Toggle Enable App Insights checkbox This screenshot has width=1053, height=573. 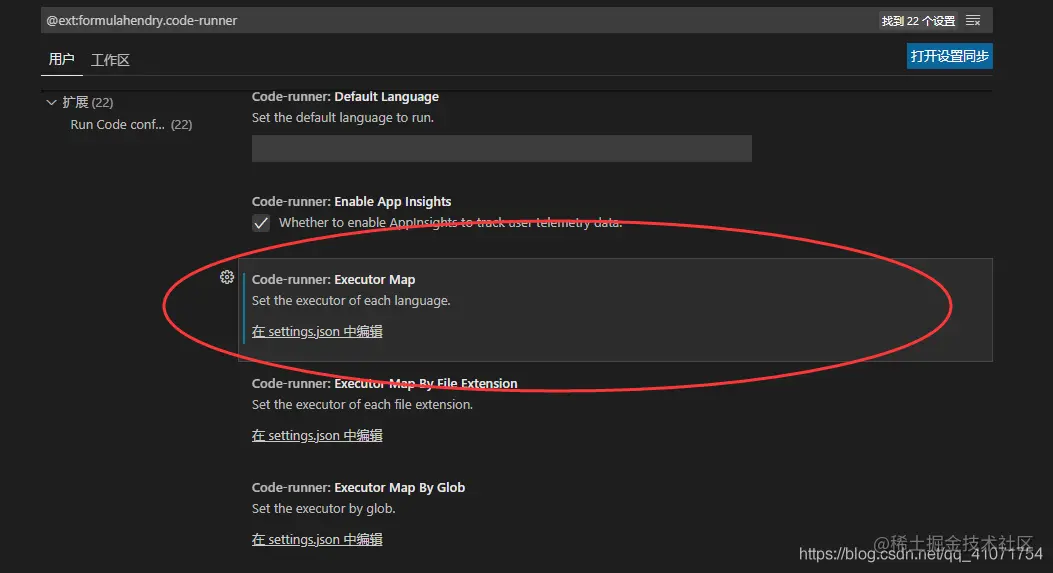[x=261, y=222]
